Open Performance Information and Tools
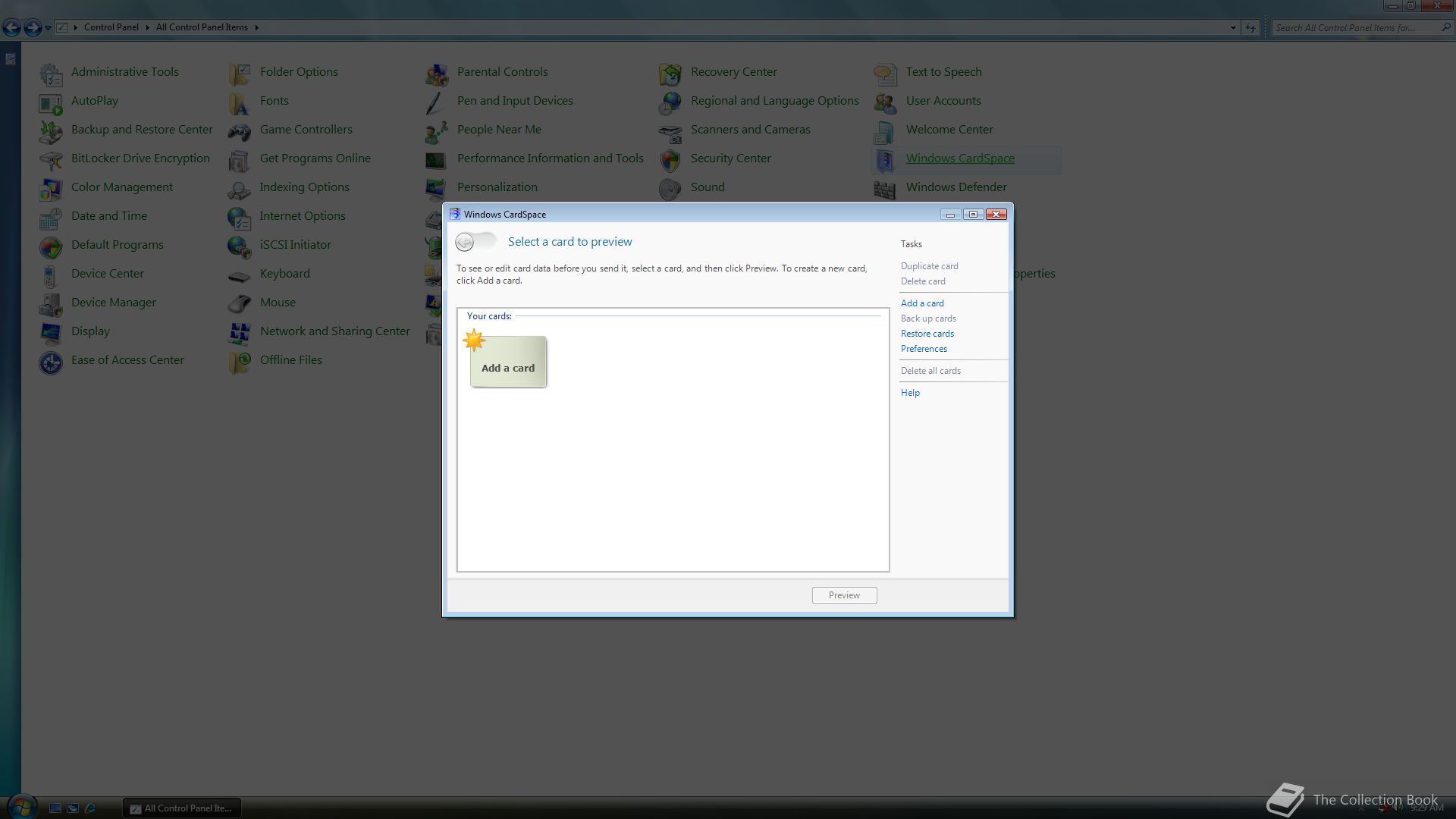 click(550, 158)
